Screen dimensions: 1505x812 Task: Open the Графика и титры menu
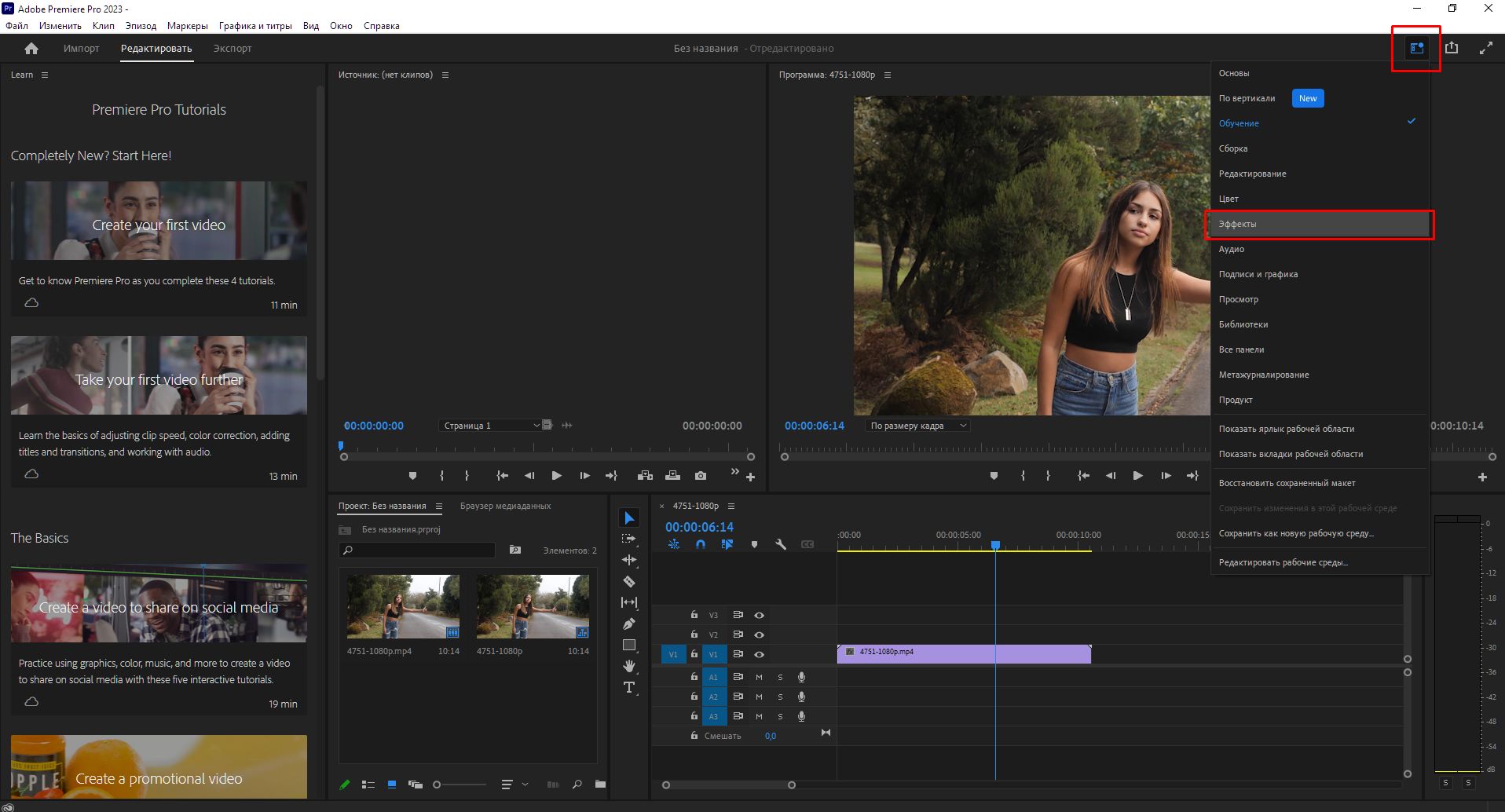pyautogui.click(x=255, y=26)
